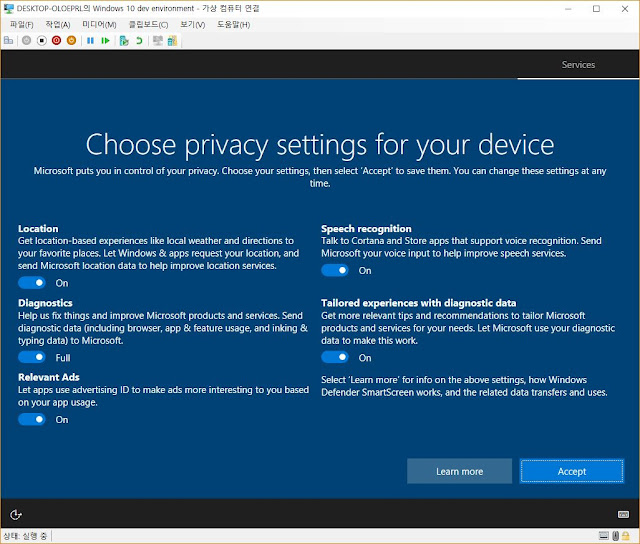The width and height of the screenshot is (640, 544).
Task: Disable the Relevant Ads toggle
Action: coord(32,419)
